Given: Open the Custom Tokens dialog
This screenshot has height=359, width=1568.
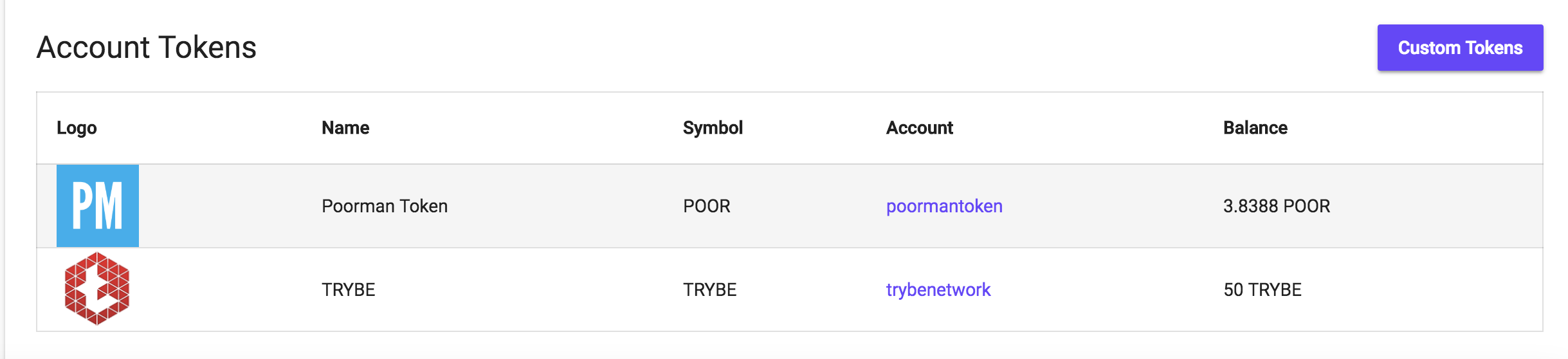Looking at the screenshot, I should (x=1460, y=48).
